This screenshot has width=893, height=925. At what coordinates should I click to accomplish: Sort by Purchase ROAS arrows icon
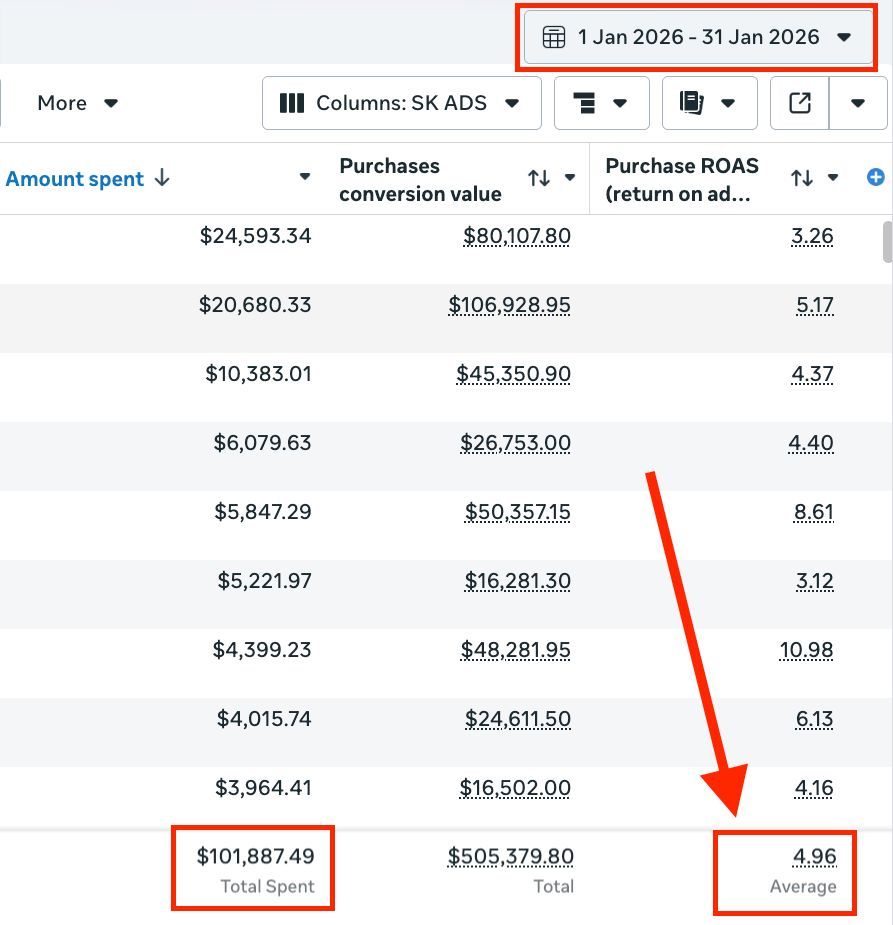point(802,177)
